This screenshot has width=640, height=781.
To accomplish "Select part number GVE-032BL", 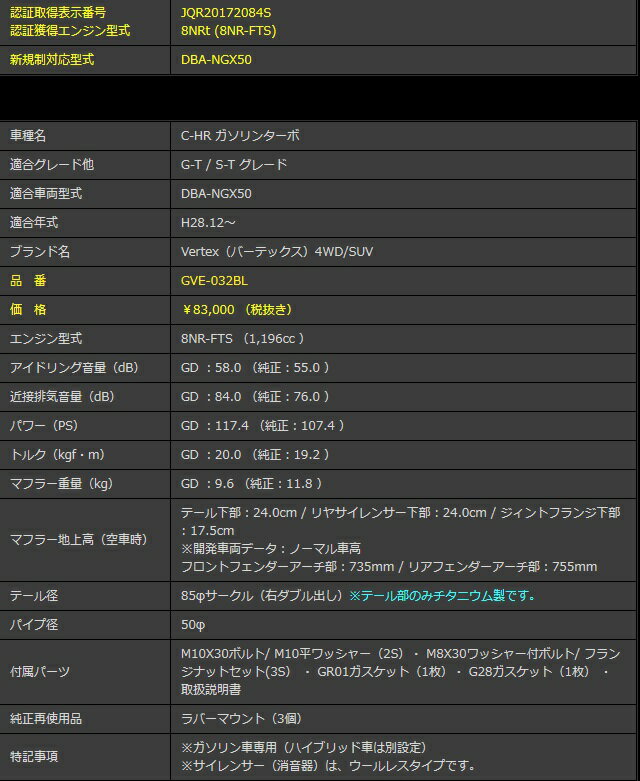I will [x=214, y=280].
